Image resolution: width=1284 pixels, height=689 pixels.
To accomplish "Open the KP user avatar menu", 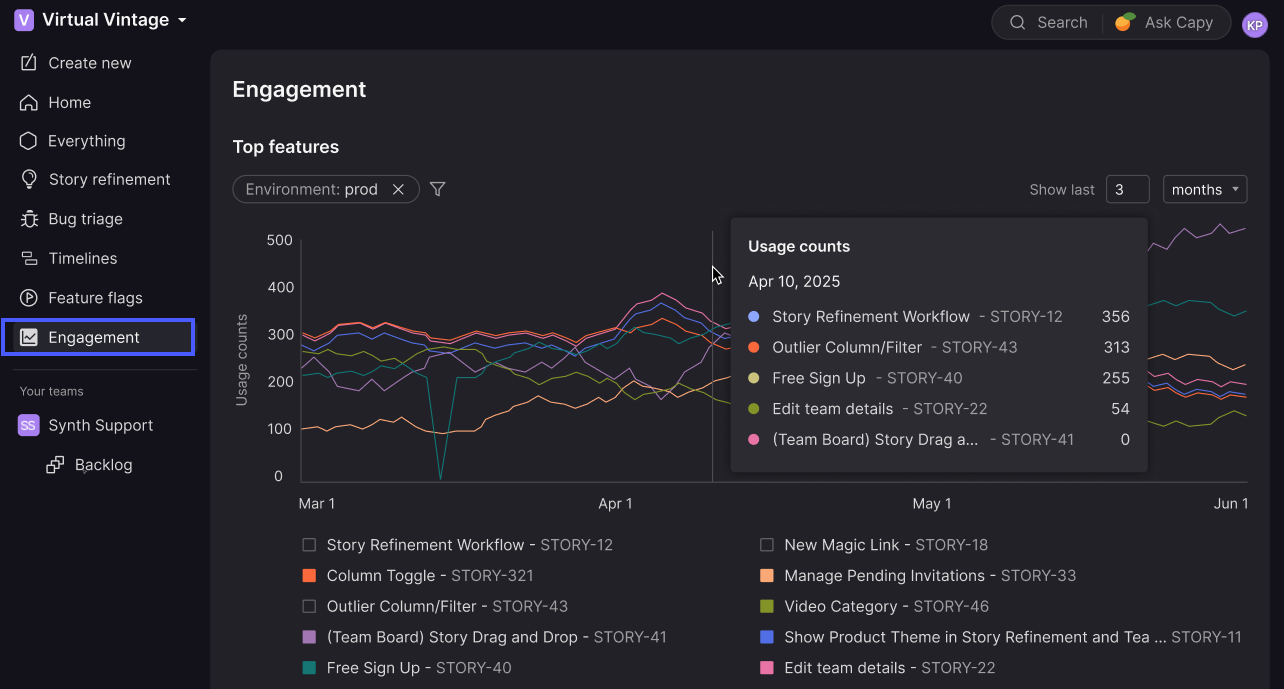I will pos(1254,25).
